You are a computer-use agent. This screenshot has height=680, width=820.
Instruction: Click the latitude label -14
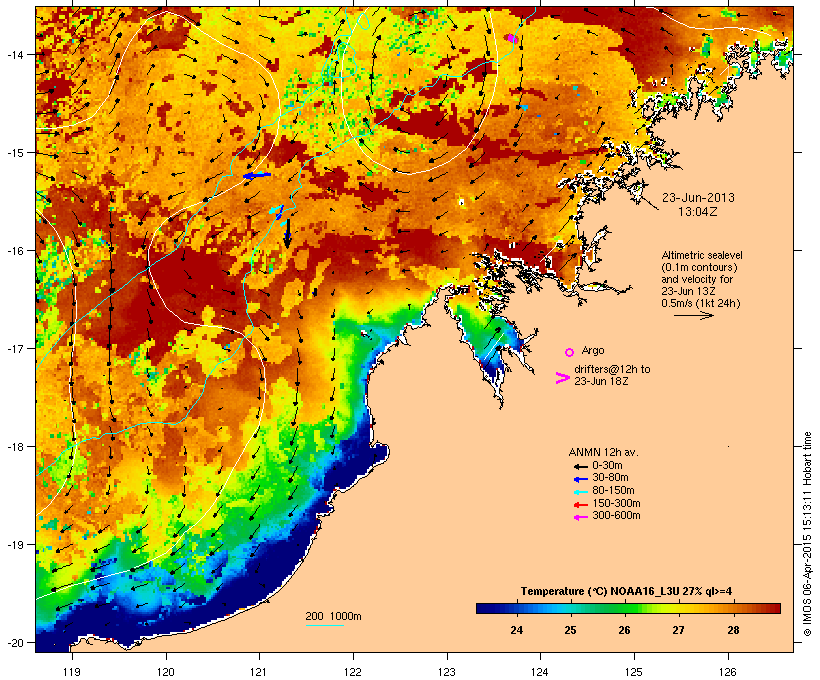(x=15, y=55)
